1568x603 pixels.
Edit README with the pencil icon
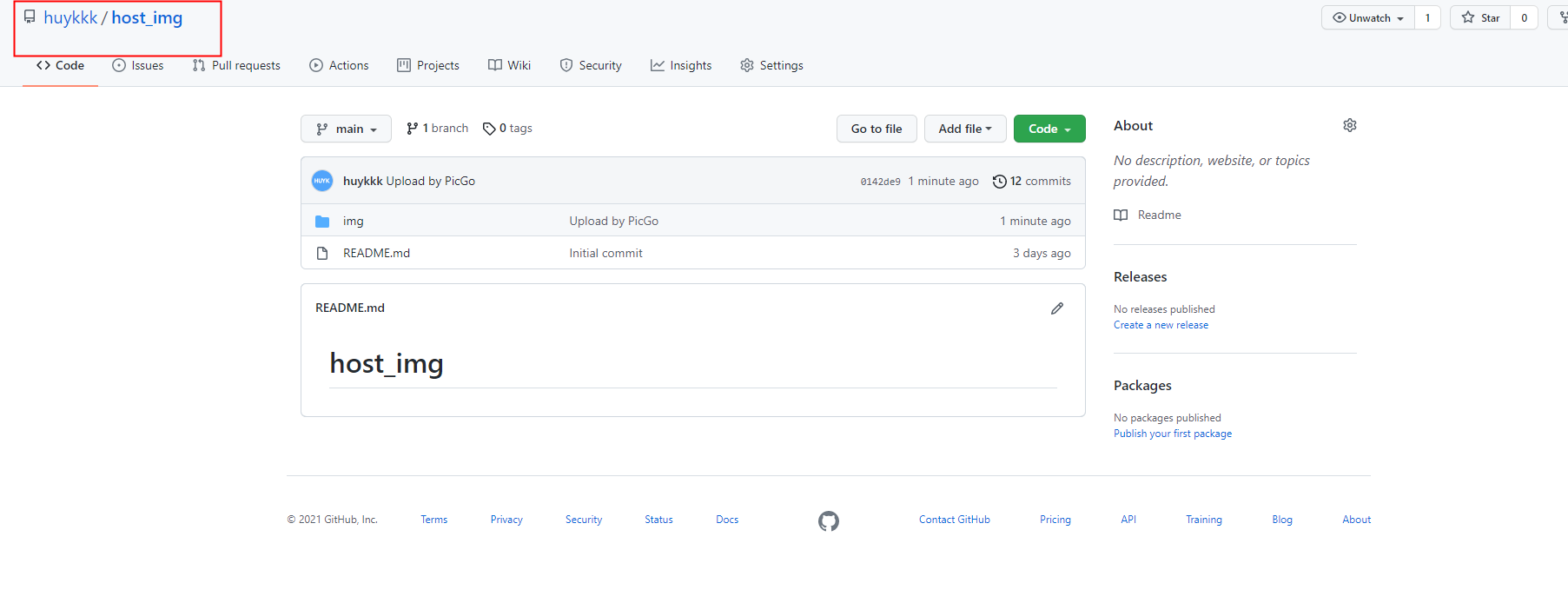[1057, 308]
